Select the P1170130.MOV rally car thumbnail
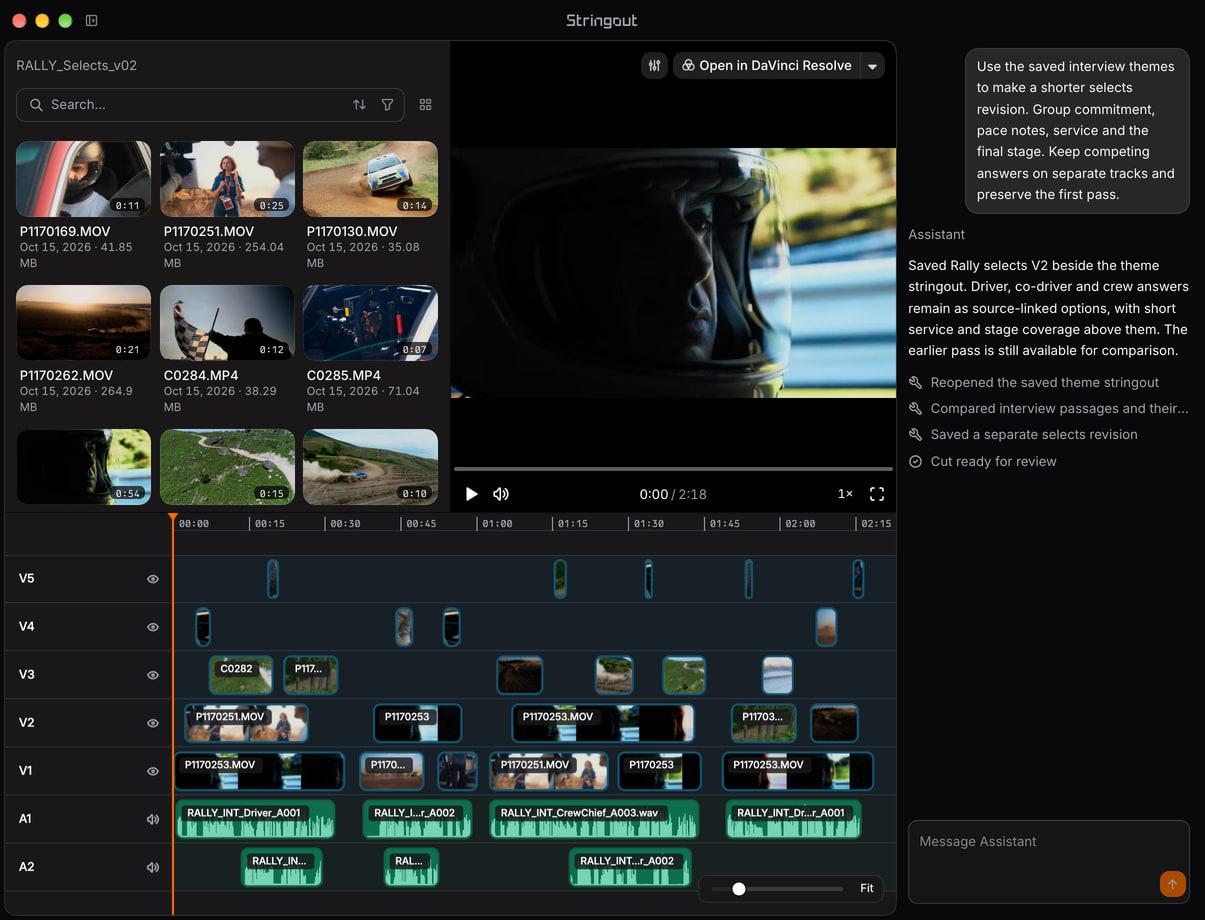1205x920 pixels. point(370,179)
